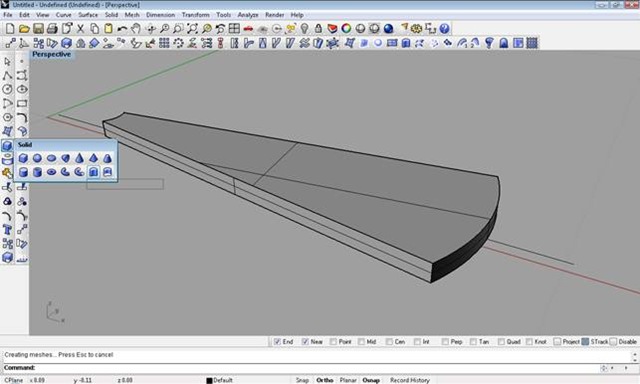The height and width of the screenshot is (384, 640).
Task: Click the Save file toolbar icon
Action: pyautogui.click(x=38, y=29)
